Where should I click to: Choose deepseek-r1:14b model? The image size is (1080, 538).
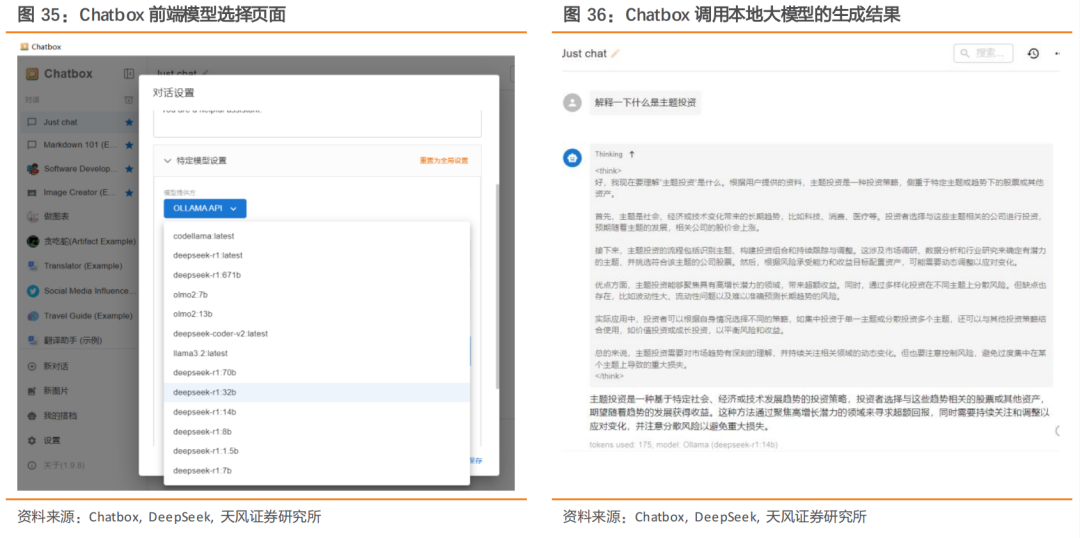click(x=317, y=412)
